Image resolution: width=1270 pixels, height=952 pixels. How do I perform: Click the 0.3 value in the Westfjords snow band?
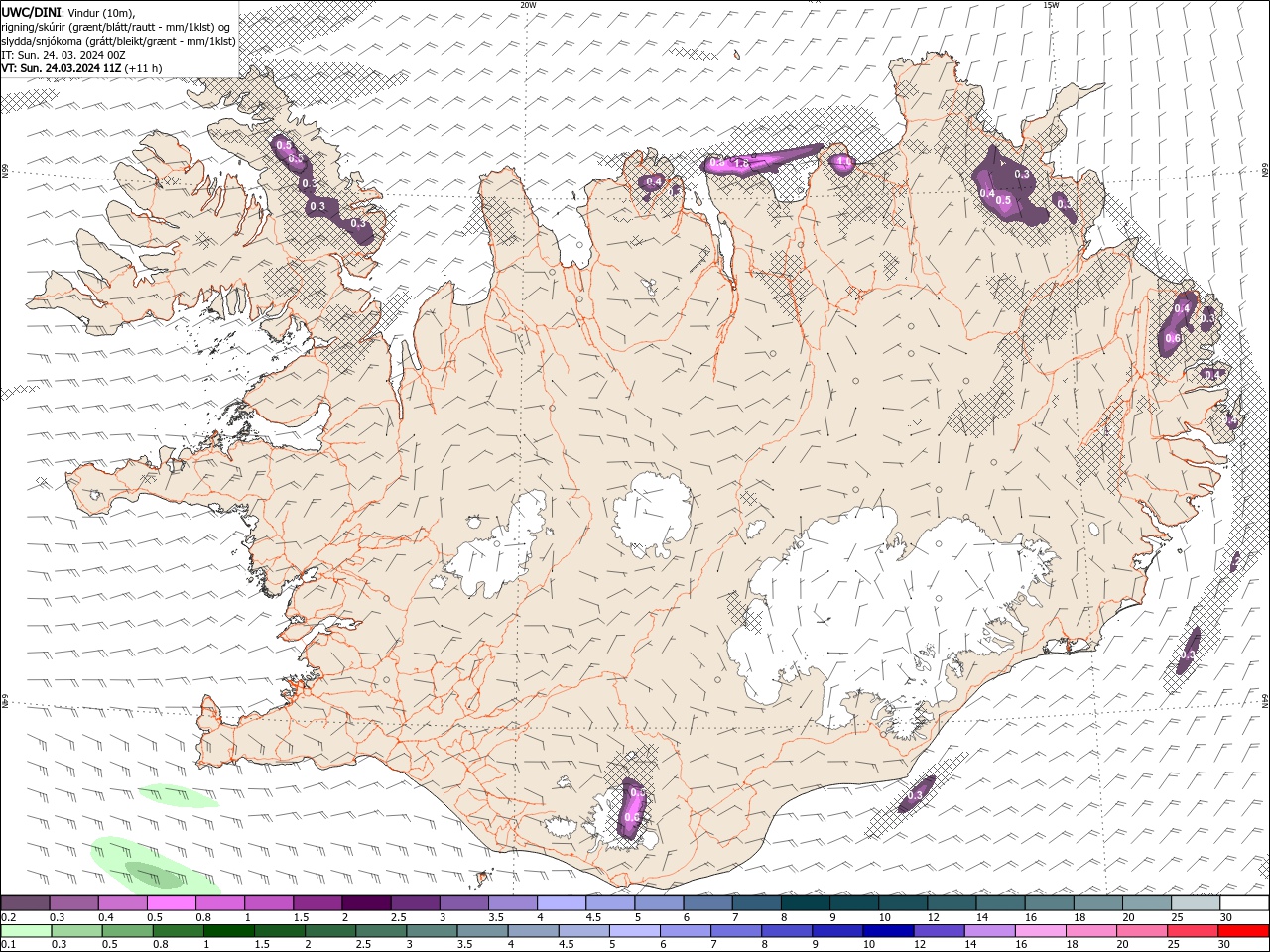[x=317, y=206]
